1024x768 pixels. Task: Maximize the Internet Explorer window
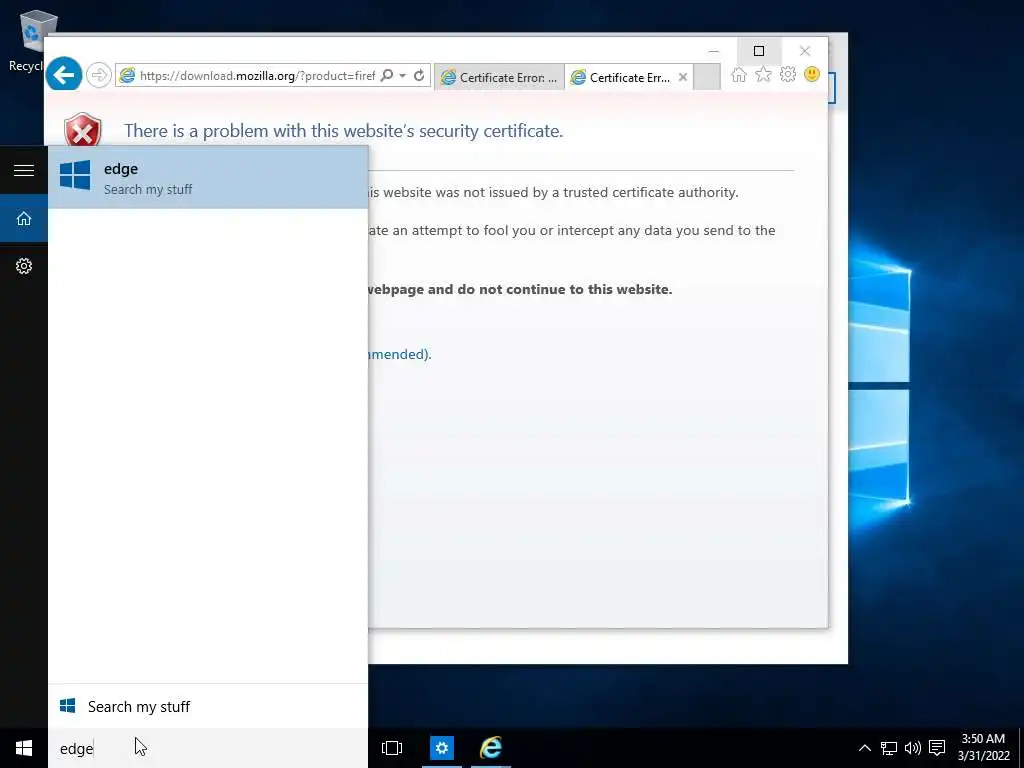759,51
